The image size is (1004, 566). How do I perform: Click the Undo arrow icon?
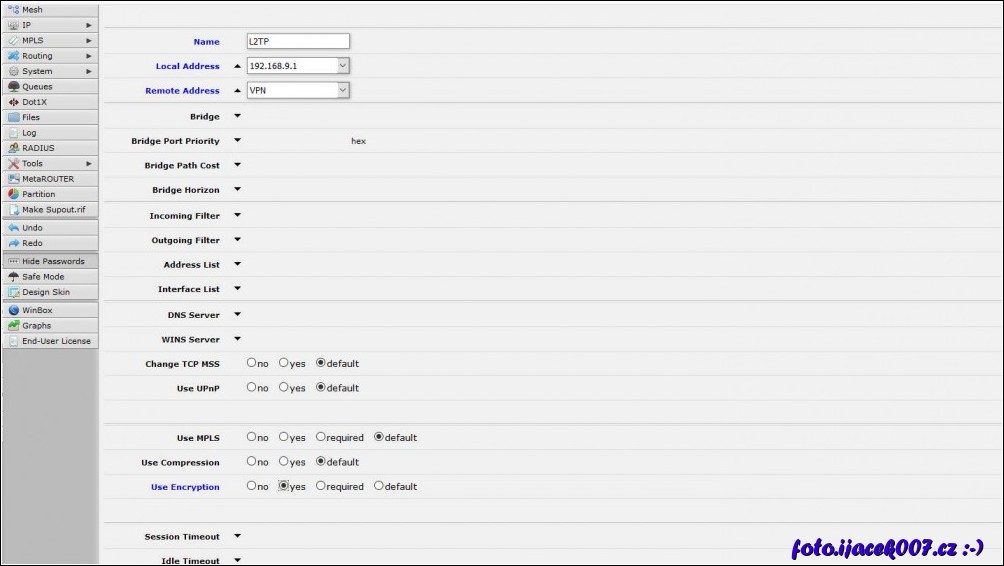coord(14,228)
